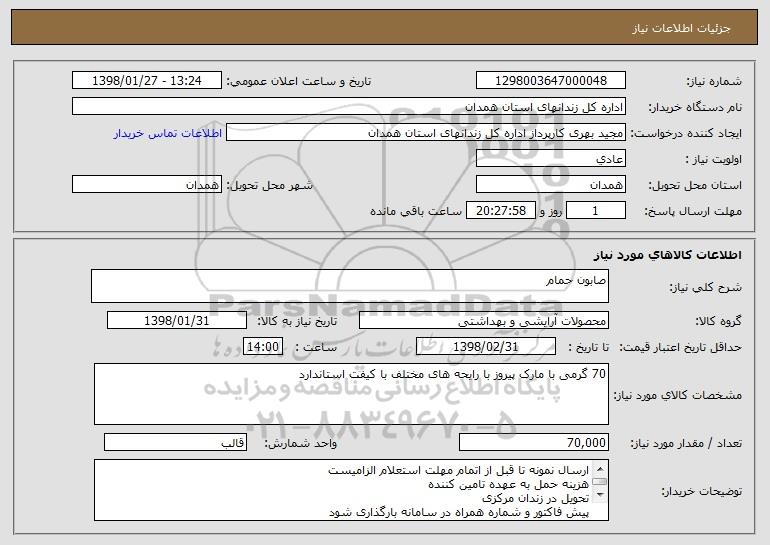Open the buyer contact info link اطلاعات تماس خریدار
Image resolution: width=770 pixels, height=545 pixels.
(168, 133)
